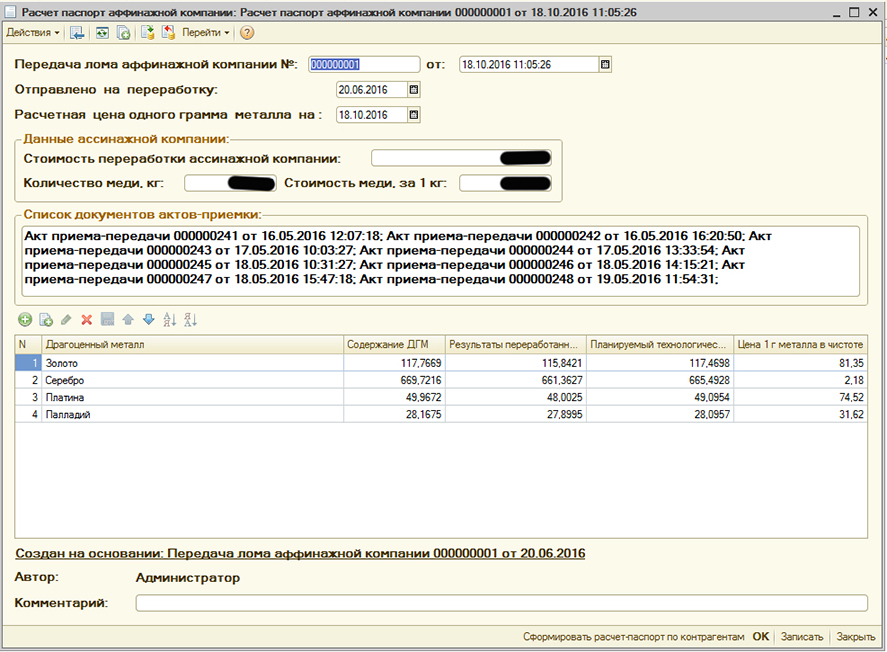Screen dimensions: 887x652
Task: Click 'Сформировать расчет-паспорт по контрагентам' button
Action: click(x=633, y=637)
